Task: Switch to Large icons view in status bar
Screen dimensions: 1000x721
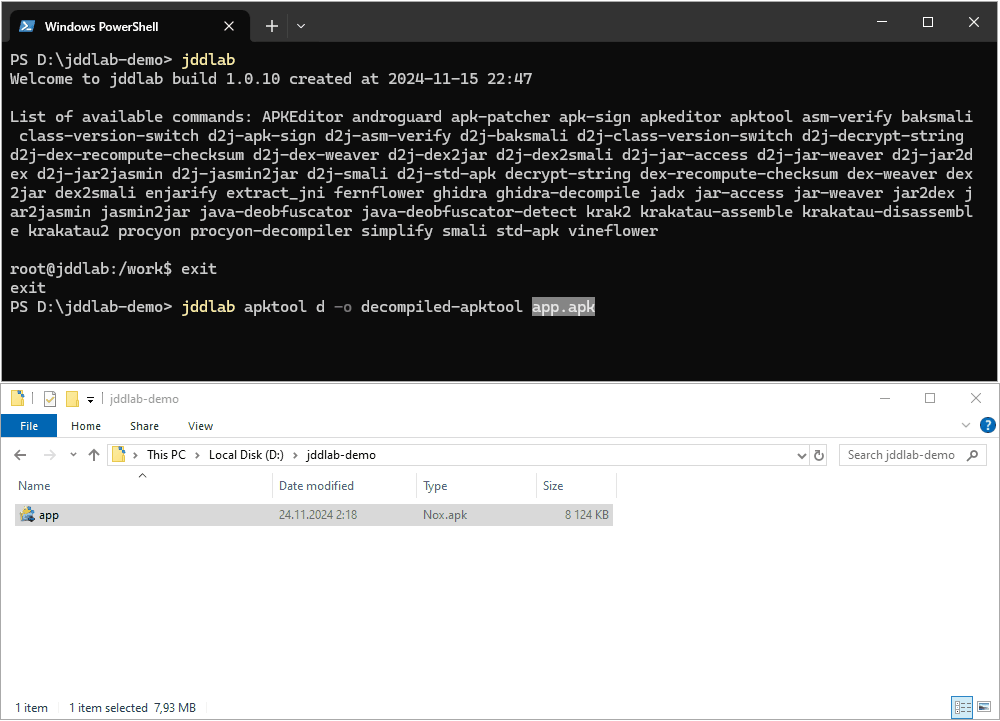Action: coord(984,707)
